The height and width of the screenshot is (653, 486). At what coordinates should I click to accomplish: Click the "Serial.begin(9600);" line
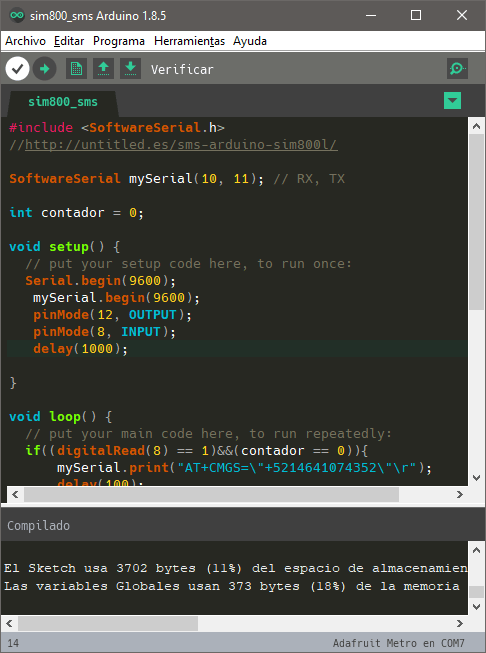coord(101,281)
